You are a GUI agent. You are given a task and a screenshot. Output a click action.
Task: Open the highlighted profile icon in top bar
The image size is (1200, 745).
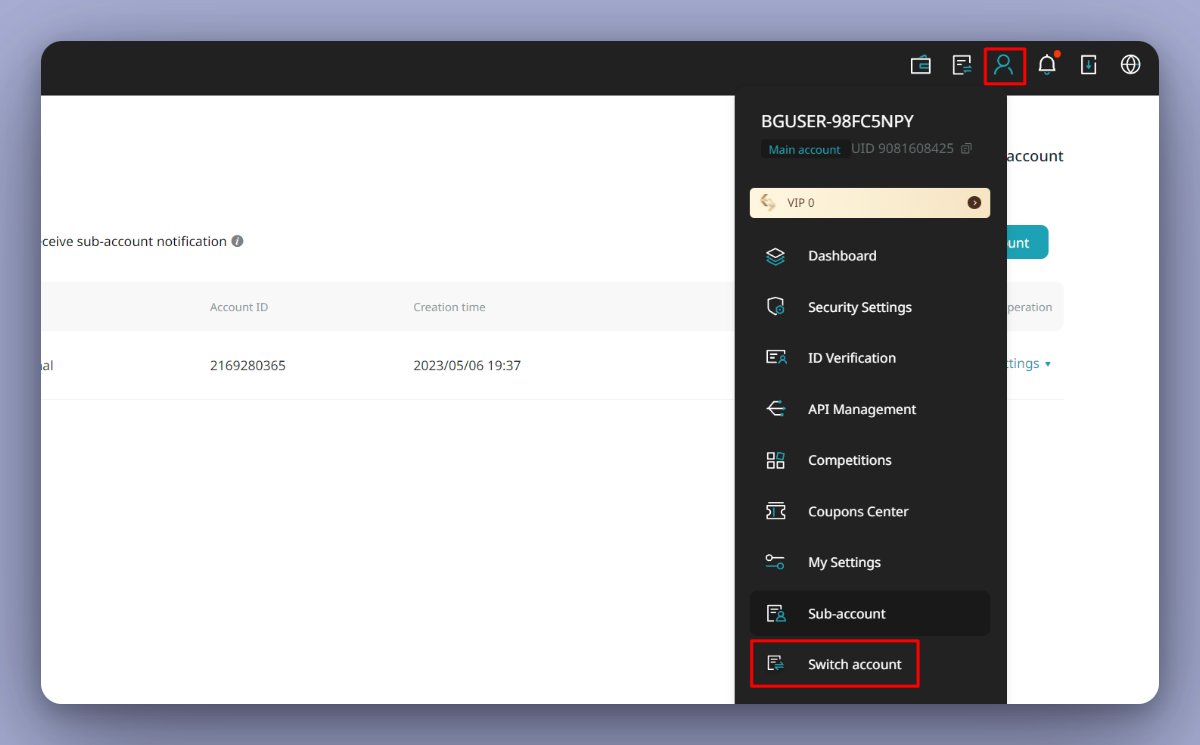click(1005, 65)
